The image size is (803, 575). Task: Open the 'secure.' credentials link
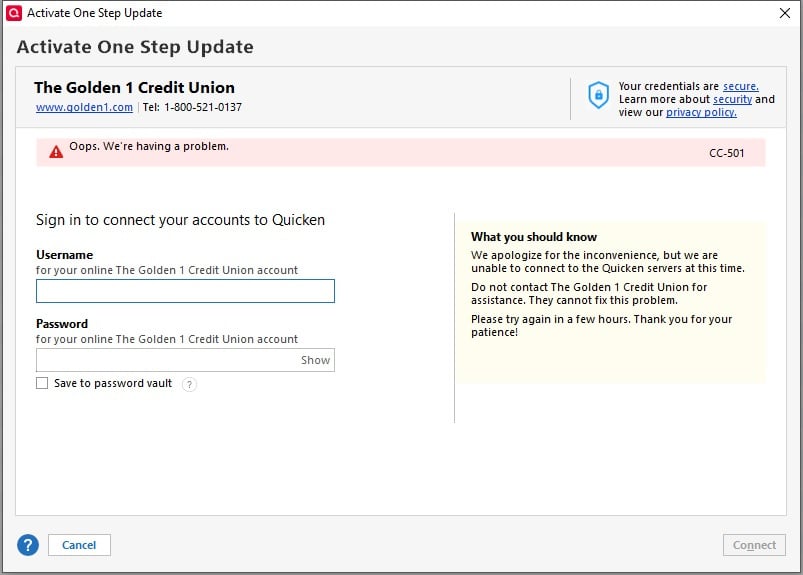point(741,86)
